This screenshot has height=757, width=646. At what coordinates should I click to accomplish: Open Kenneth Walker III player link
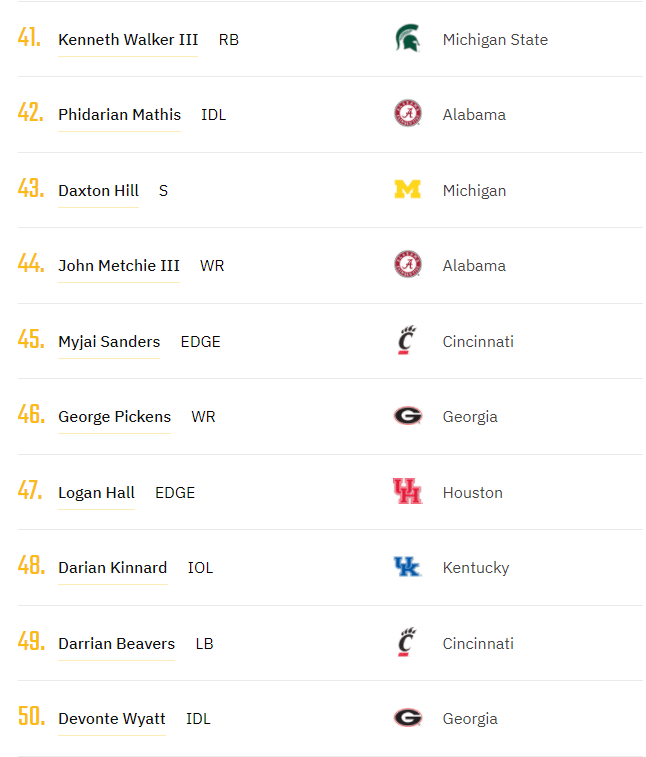[x=128, y=40]
